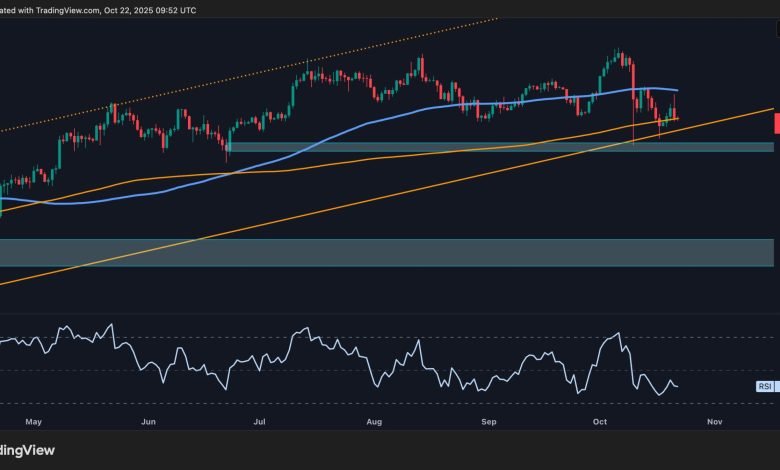Select the Jul label on time axis
This screenshot has width=780, height=470.
(260, 423)
